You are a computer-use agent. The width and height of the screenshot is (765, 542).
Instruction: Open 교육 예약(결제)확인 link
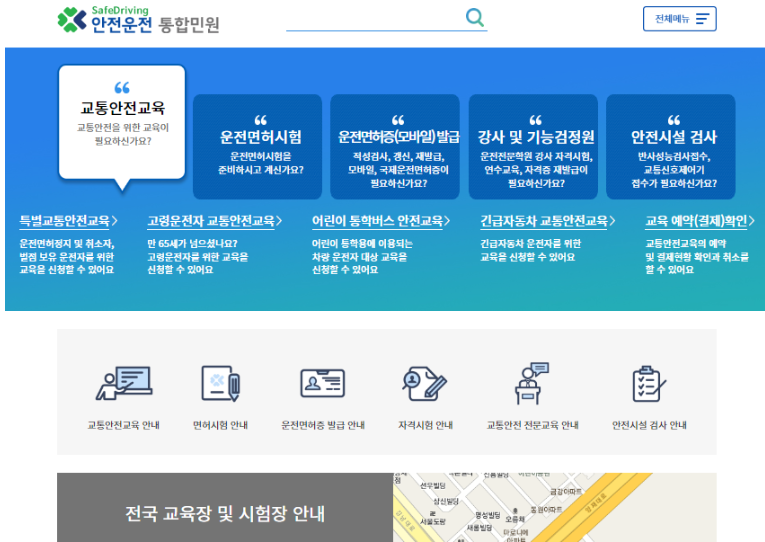[x=697, y=221]
